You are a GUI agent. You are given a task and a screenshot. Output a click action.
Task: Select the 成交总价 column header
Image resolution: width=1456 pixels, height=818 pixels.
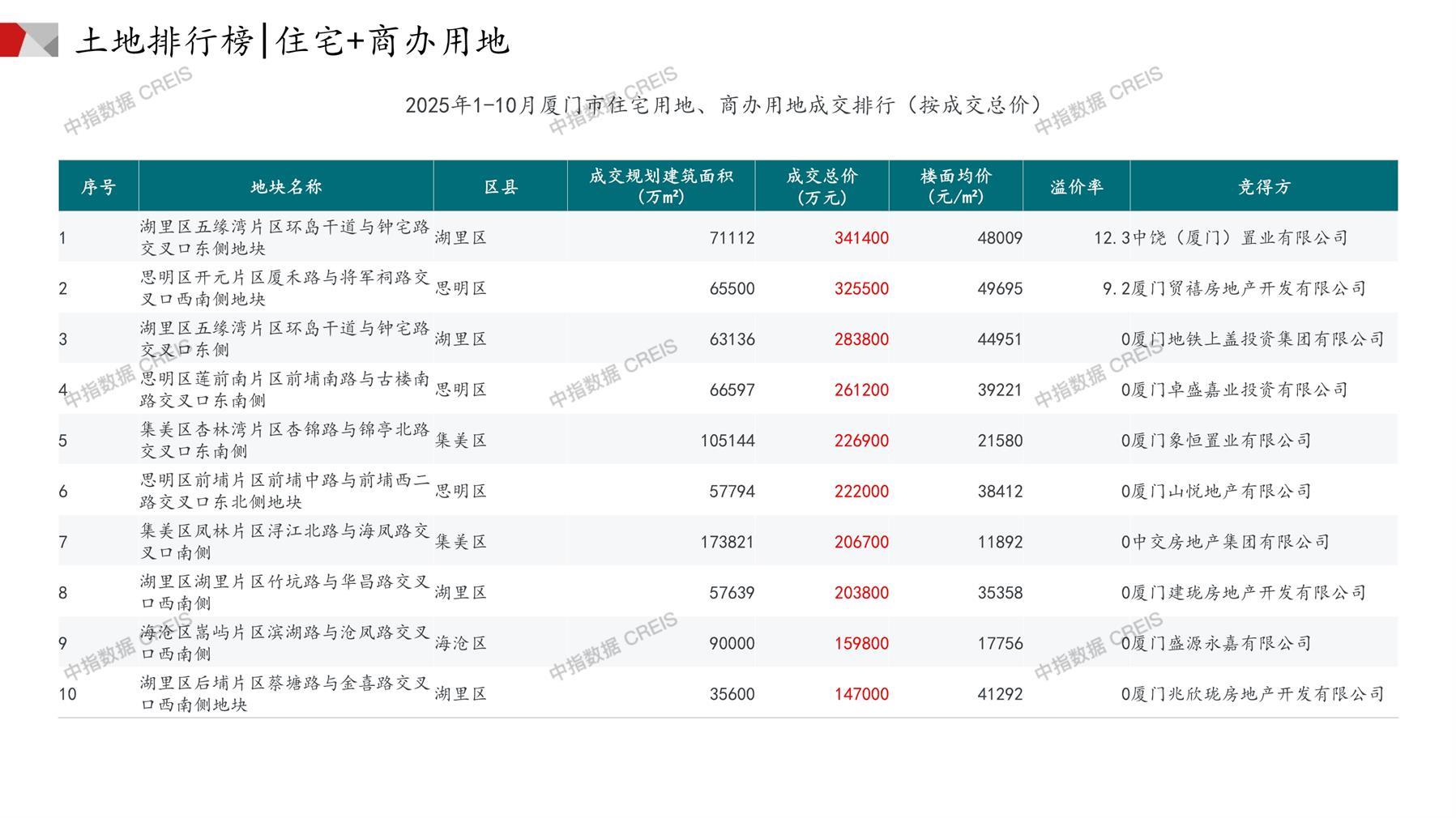pos(822,187)
